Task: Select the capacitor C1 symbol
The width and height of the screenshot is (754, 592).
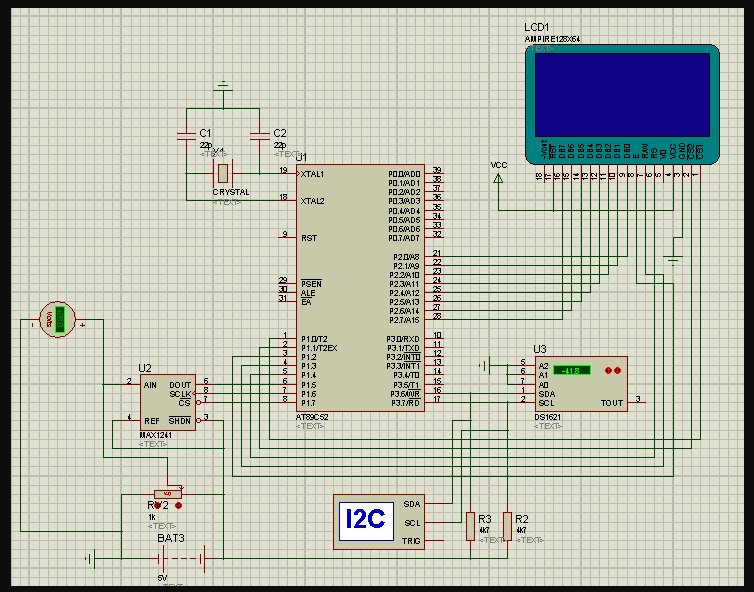Action: pyautogui.click(x=187, y=135)
